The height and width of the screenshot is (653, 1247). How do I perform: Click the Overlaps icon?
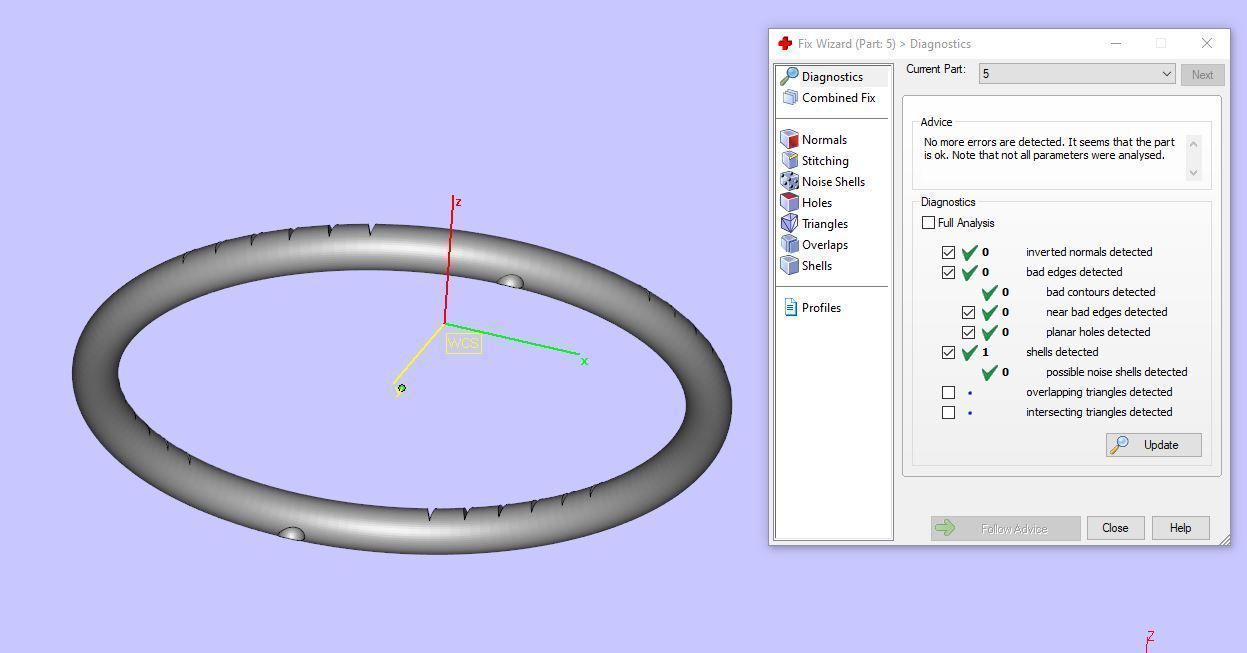click(790, 244)
